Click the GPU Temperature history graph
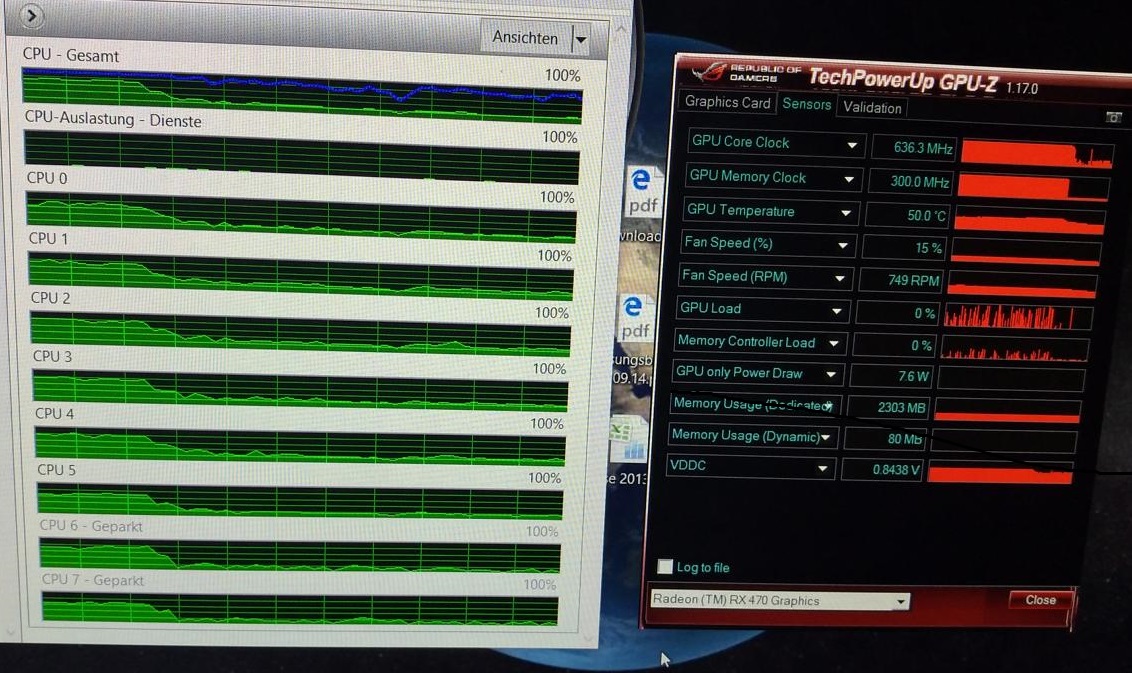This screenshot has width=1132, height=673. [x=1029, y=221]
